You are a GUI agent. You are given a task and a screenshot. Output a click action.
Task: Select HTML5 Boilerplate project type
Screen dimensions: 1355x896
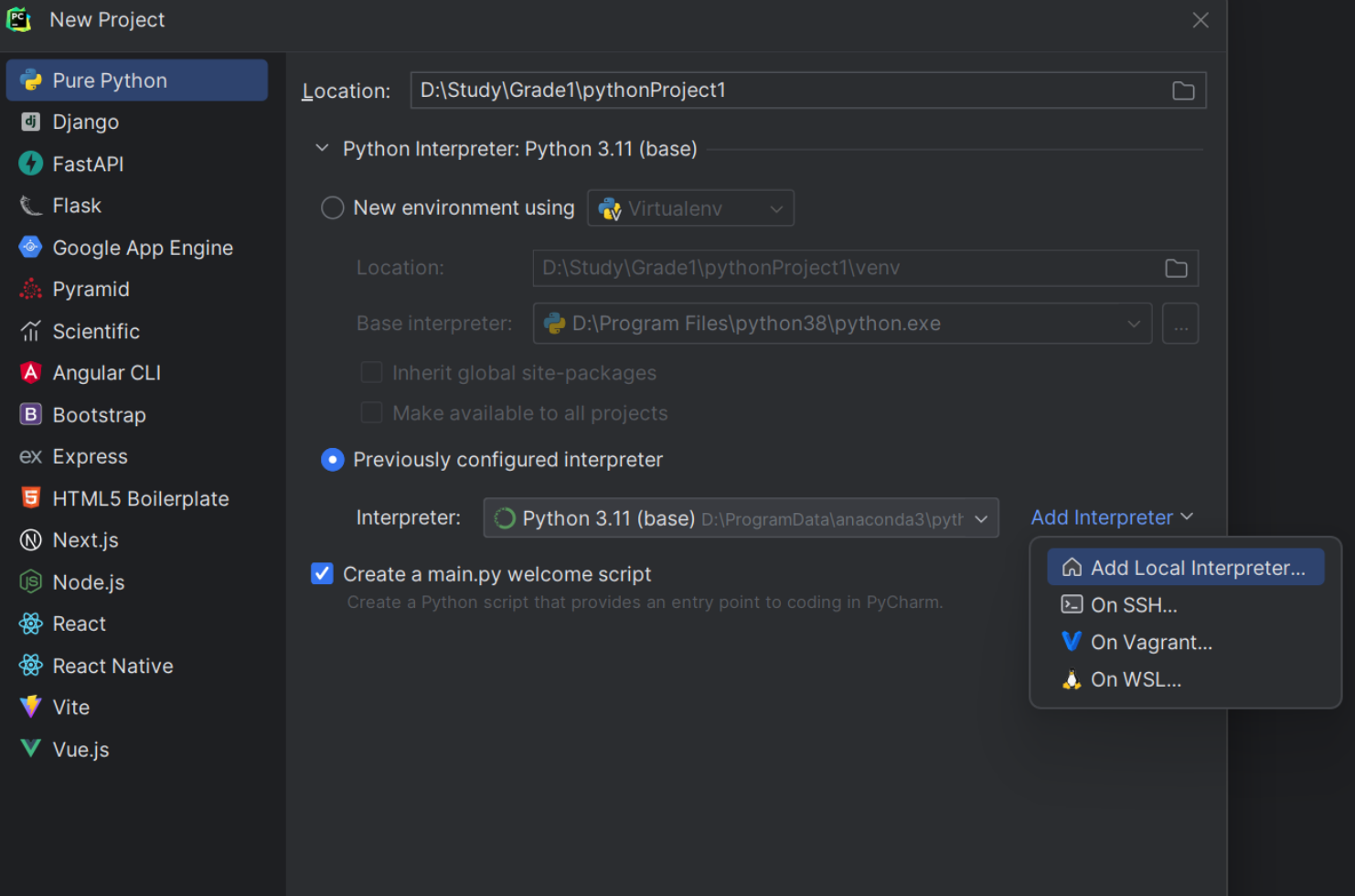[137, 497]
